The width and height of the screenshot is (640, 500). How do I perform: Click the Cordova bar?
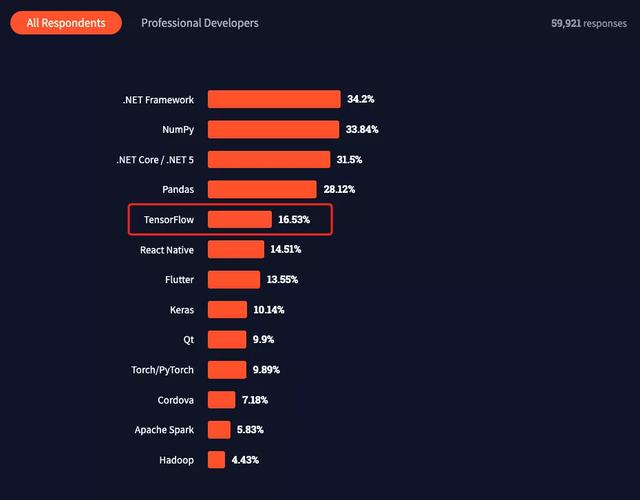tap(222, 400)
